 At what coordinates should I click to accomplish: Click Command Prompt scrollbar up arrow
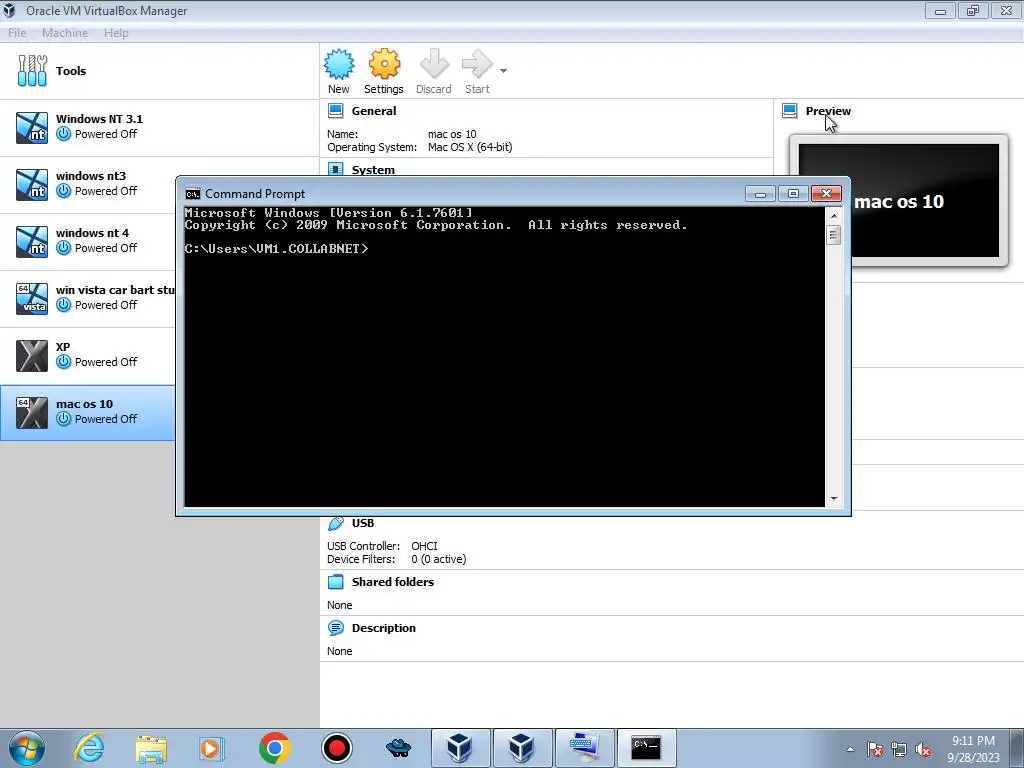pyautogui.click(x=833, y=215)
